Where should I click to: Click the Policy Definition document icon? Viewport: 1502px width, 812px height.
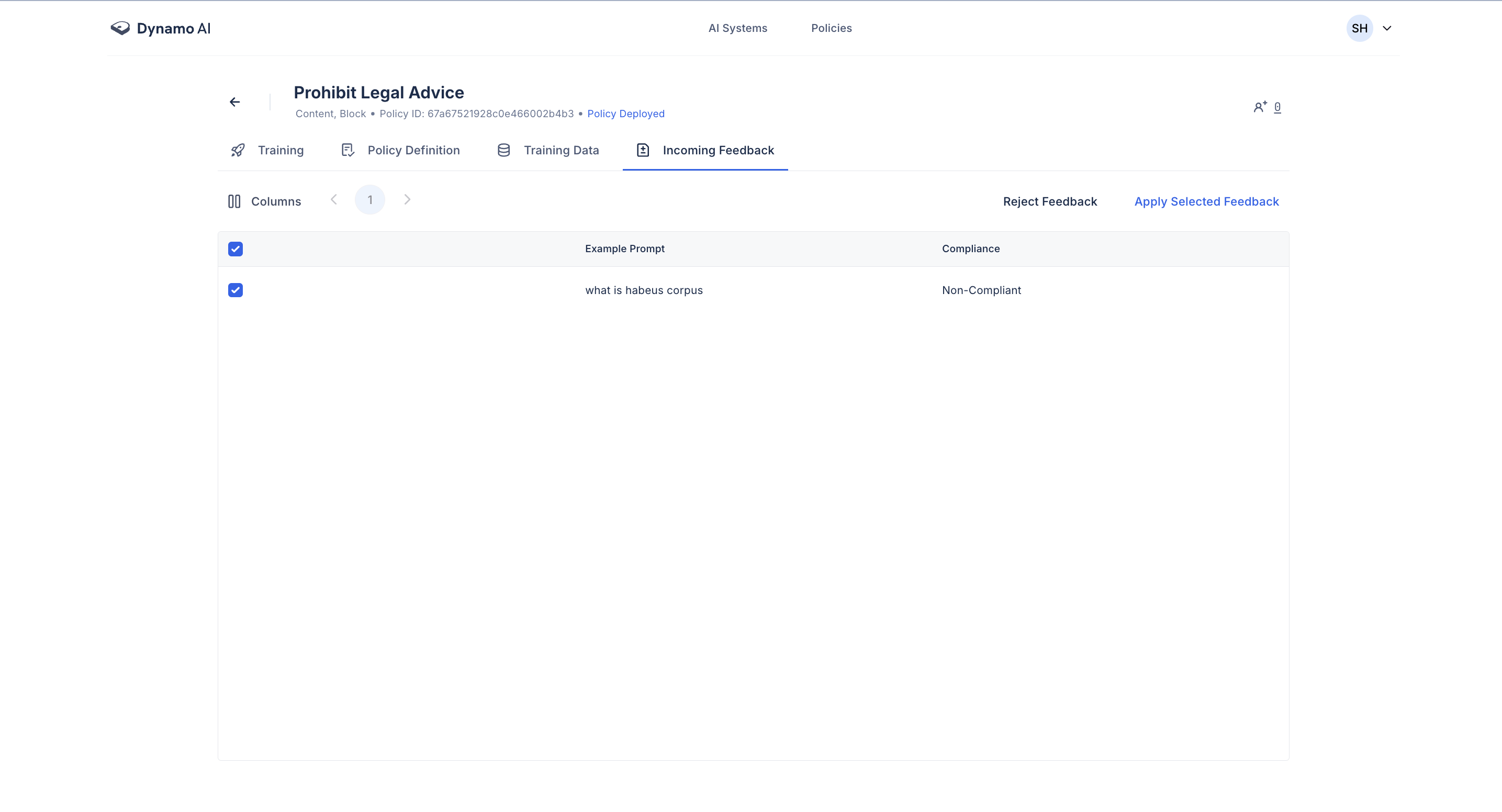coord(348,150)
